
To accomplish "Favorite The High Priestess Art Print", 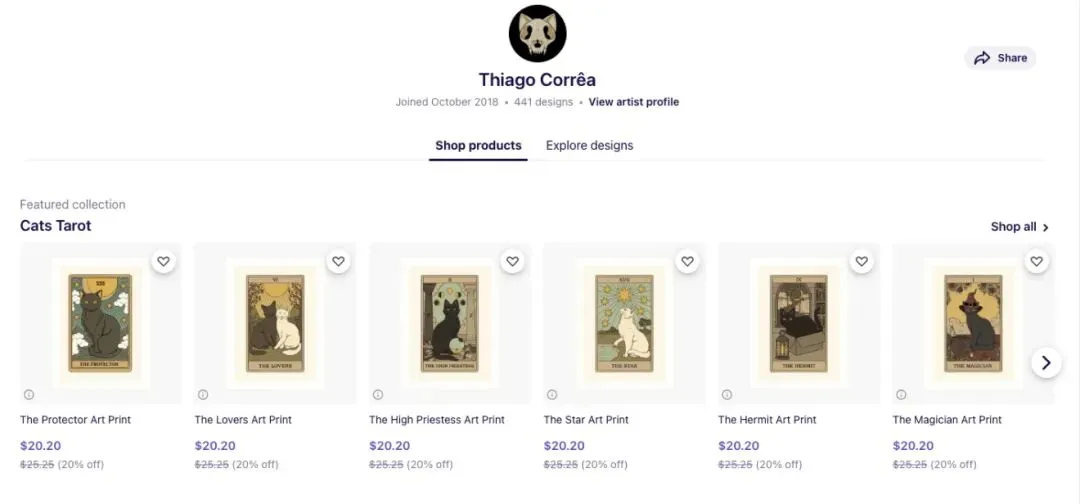I will coord(513,261).
